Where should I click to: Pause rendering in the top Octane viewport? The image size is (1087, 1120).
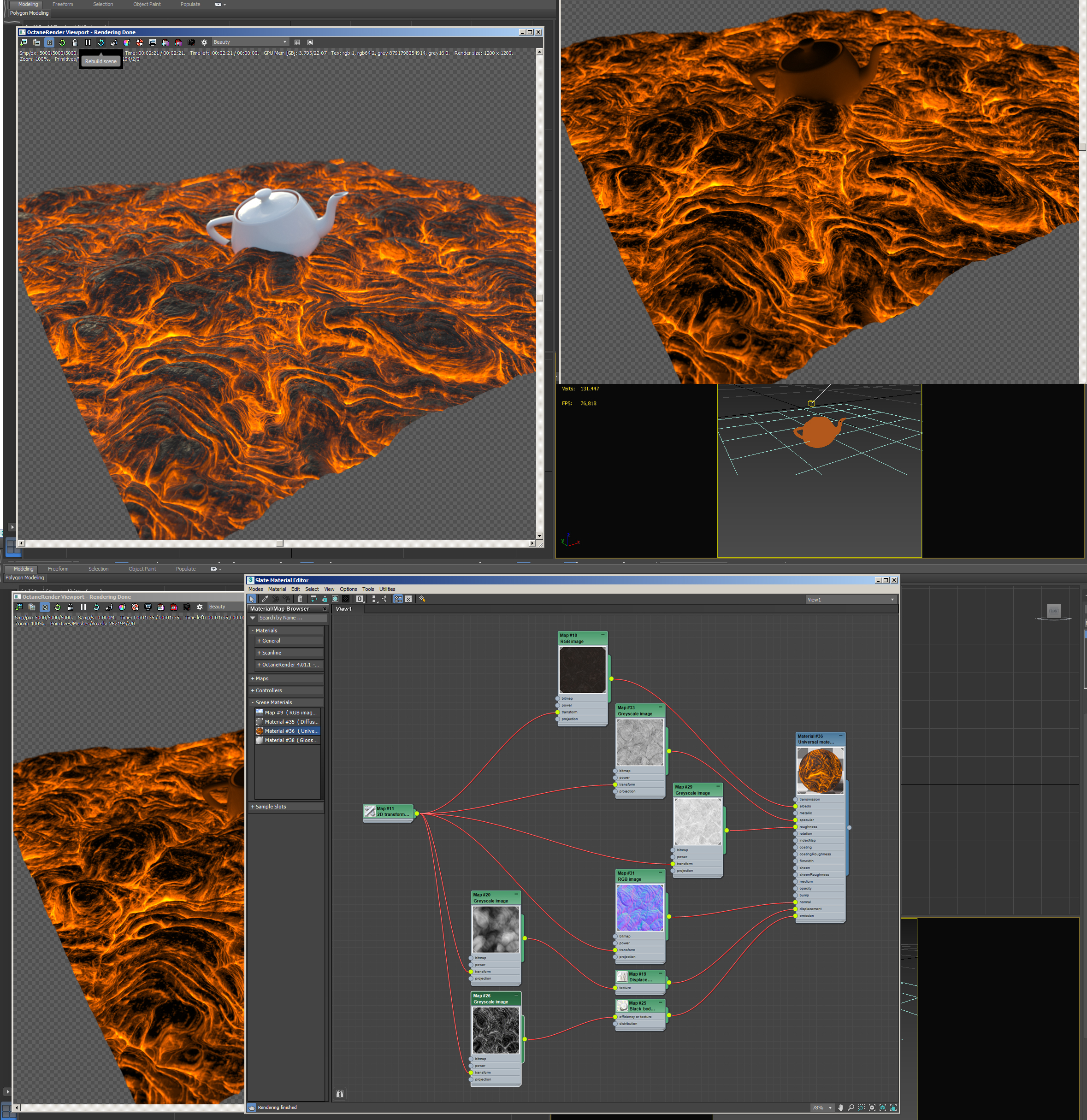coord(88,42)
